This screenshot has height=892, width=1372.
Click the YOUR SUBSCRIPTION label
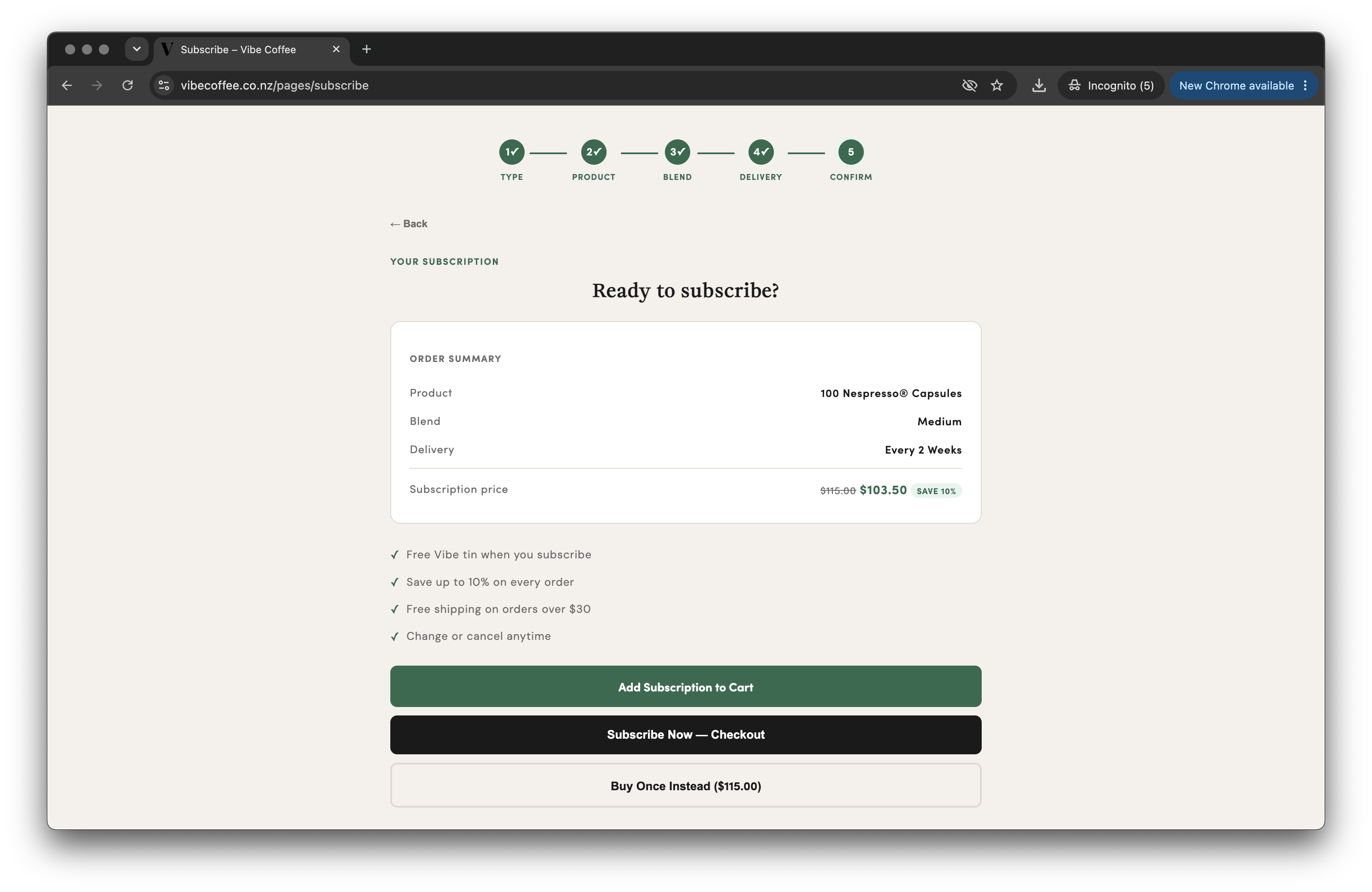(444, 261)
